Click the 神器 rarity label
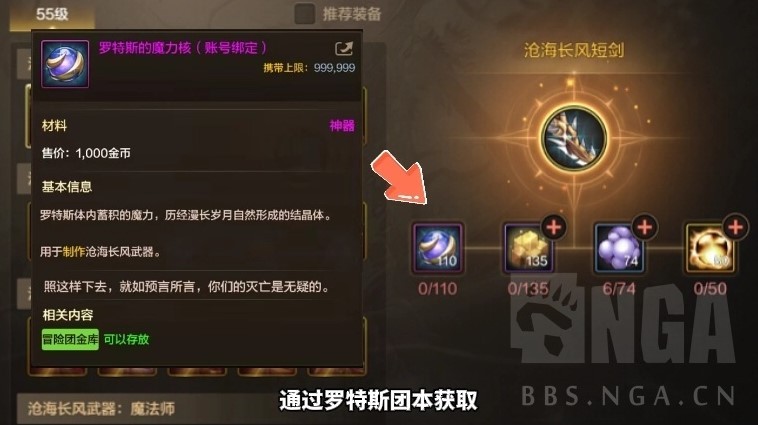This screenshot has height=425, width=758. tap(342, 126)
